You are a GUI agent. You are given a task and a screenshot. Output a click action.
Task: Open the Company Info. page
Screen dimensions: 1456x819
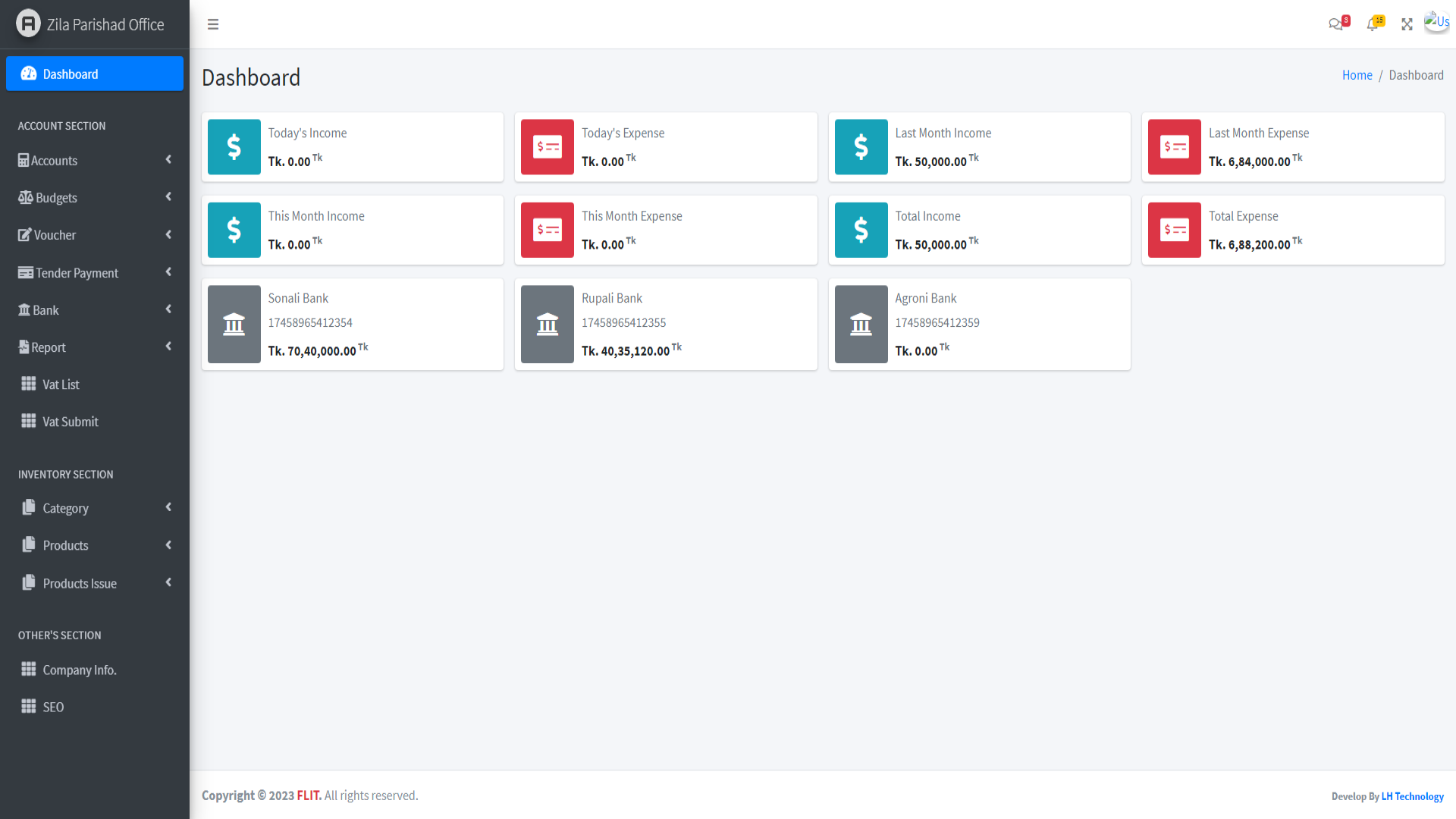79,670
